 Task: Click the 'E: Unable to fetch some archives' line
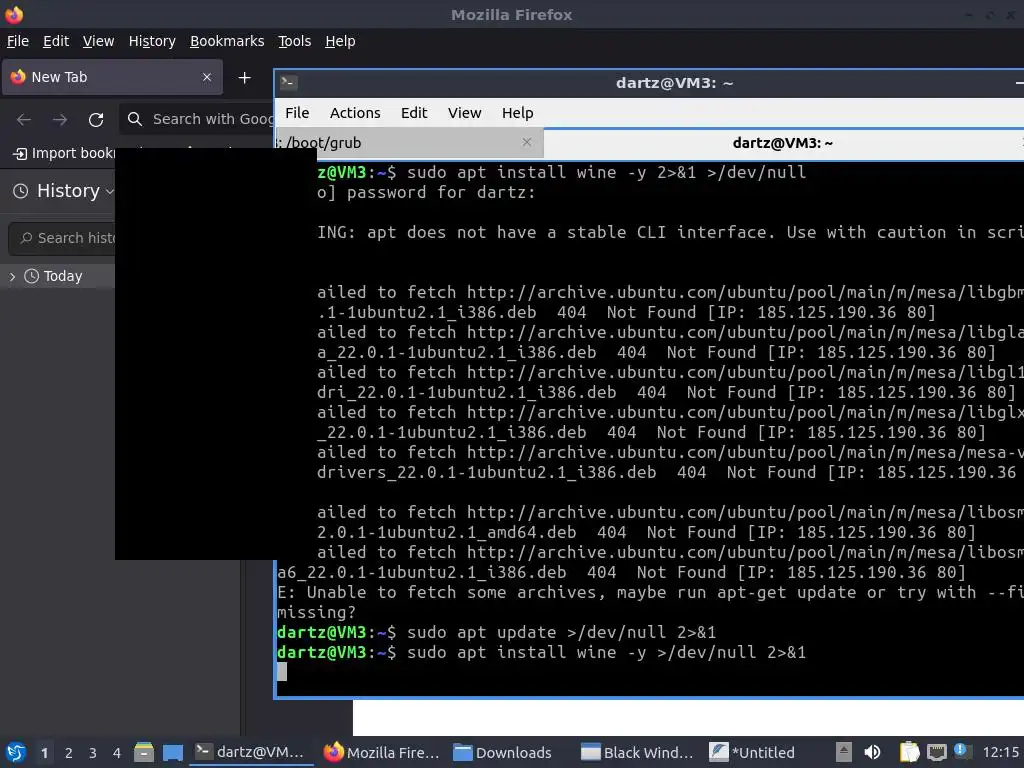point(650,592)
